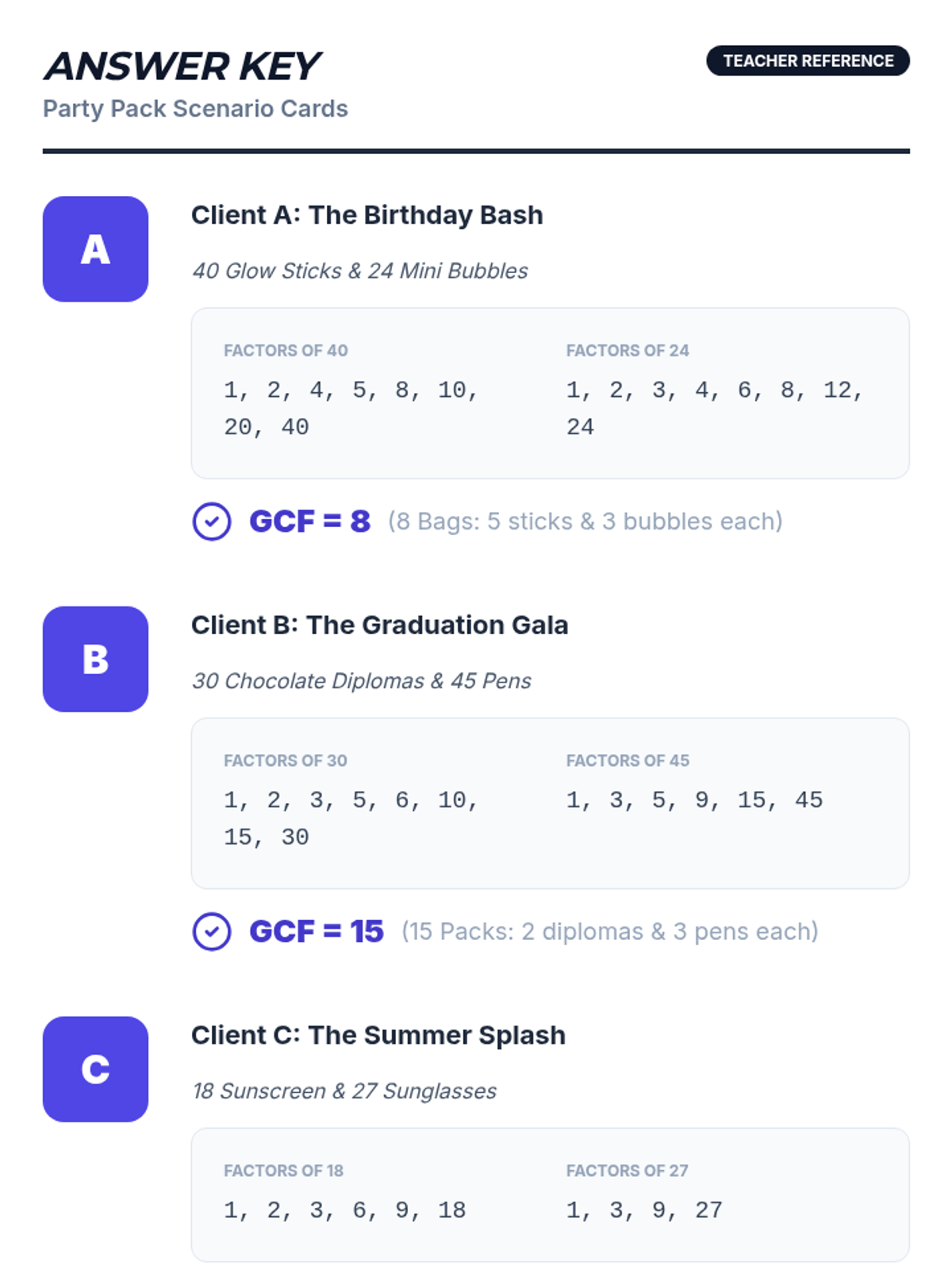
Task: Click the 40 Glow Sticks & 24 Mini Bubbles line
Action: coord(359,271)
